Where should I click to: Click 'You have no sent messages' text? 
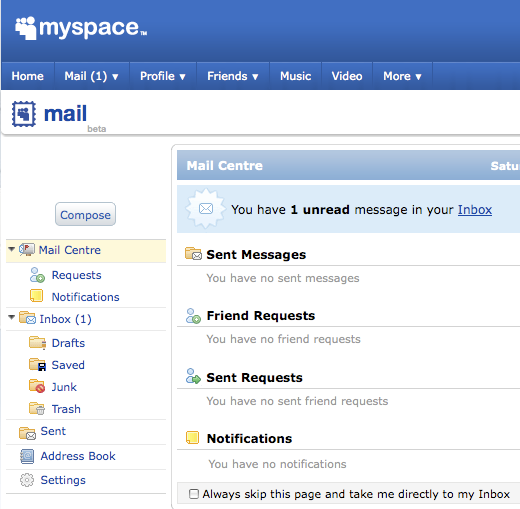coord(283,278)
